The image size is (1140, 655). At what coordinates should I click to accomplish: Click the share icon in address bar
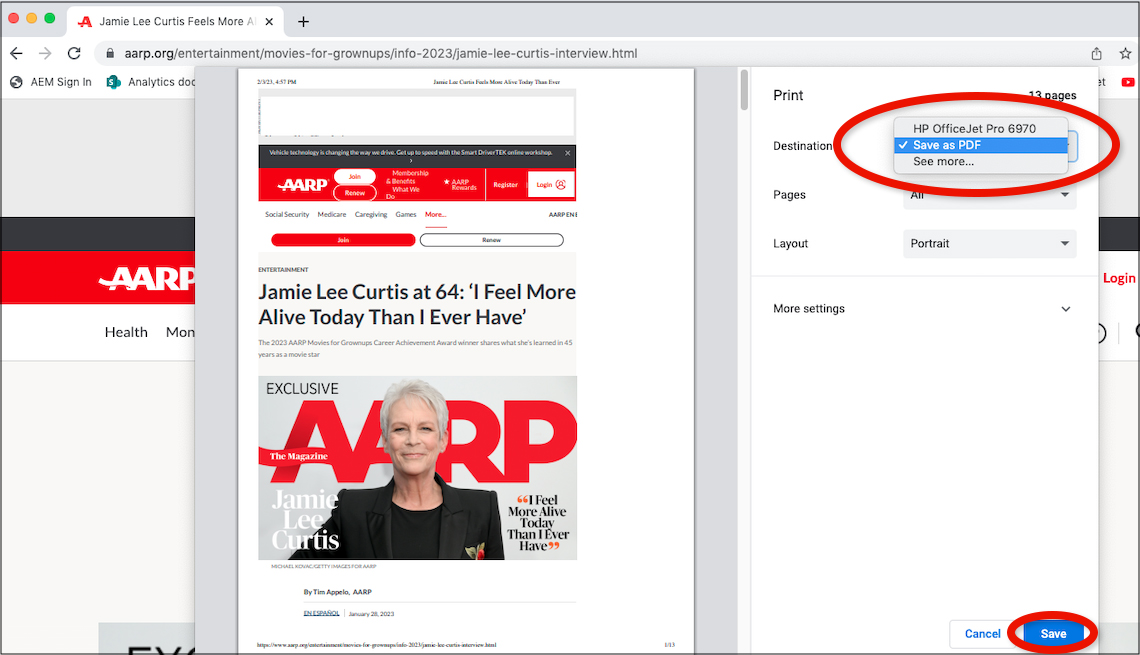pos(1096,53)
